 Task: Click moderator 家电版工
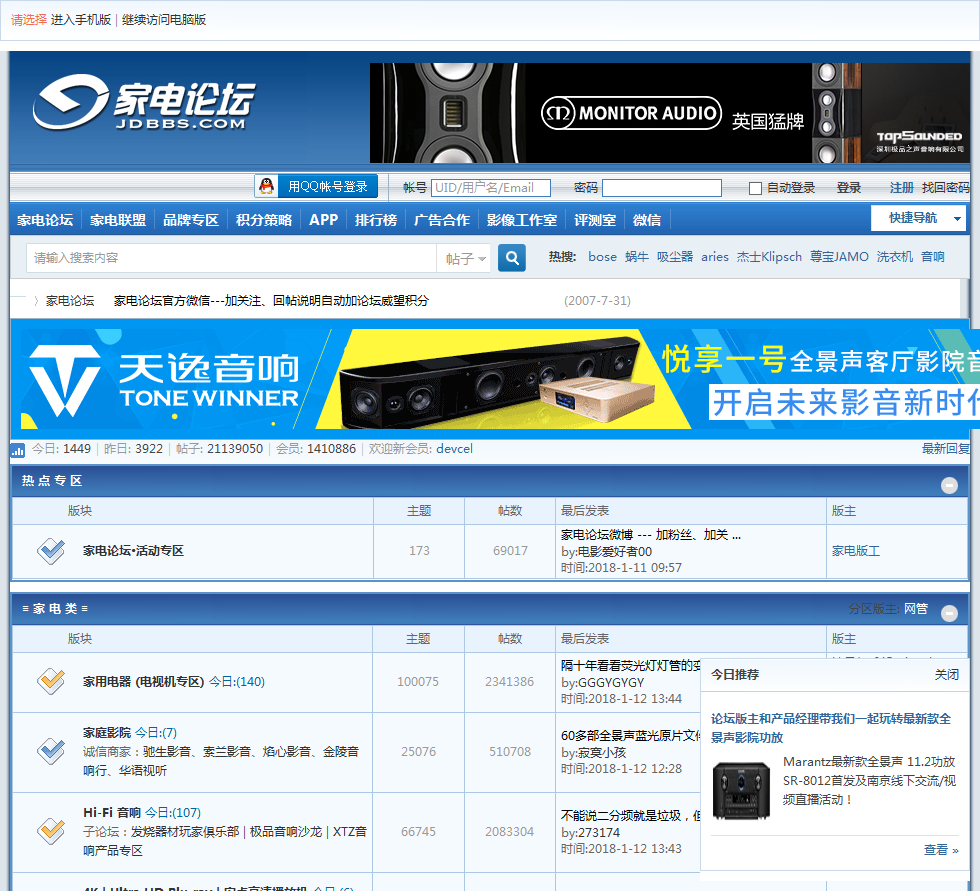pos(856,551)
